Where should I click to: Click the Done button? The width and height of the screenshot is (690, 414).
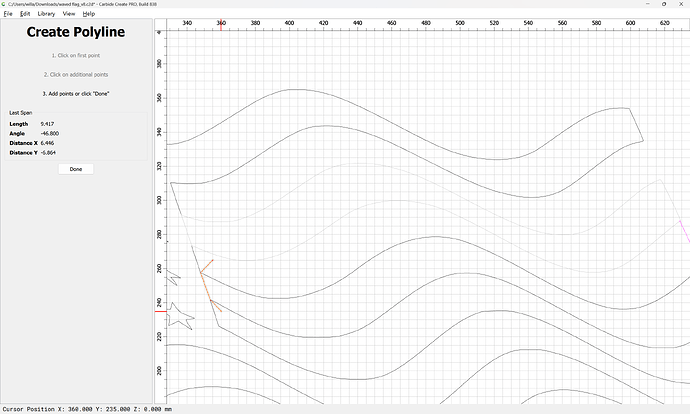click(76, 169)
